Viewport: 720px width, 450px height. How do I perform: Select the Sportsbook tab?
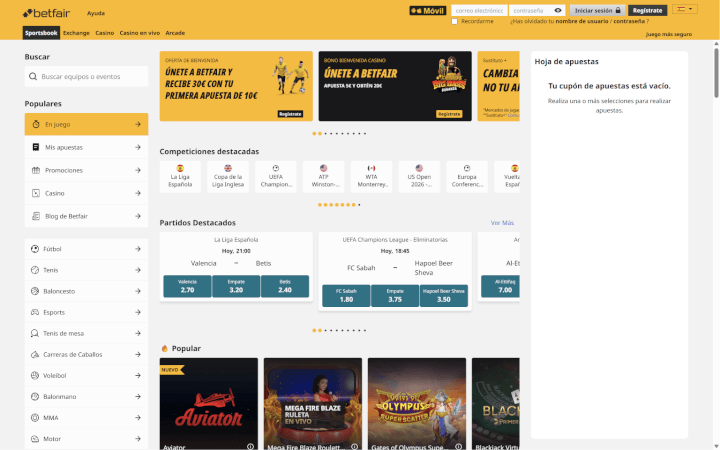tap(41, 33)
